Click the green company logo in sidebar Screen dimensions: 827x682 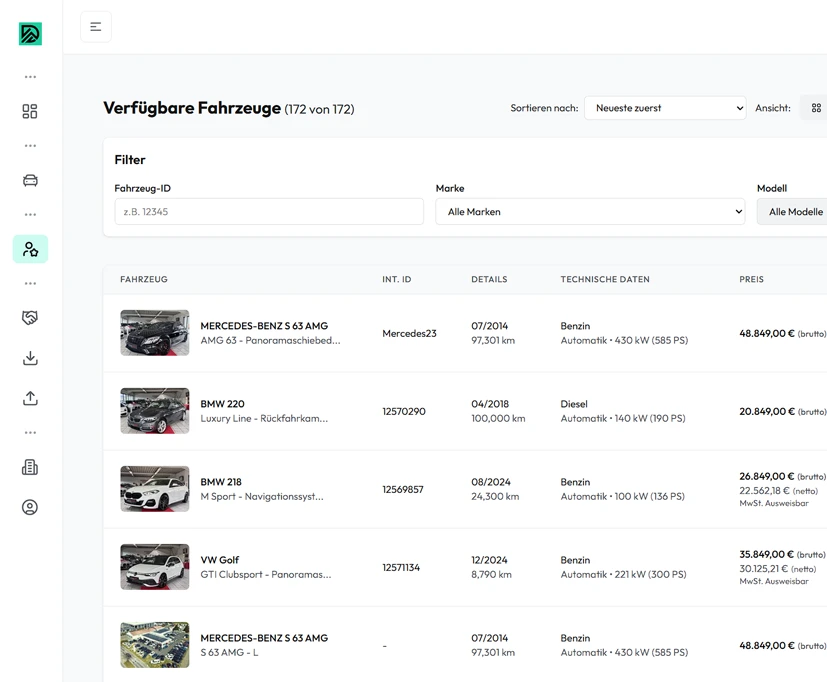click(x=30, y=33)
